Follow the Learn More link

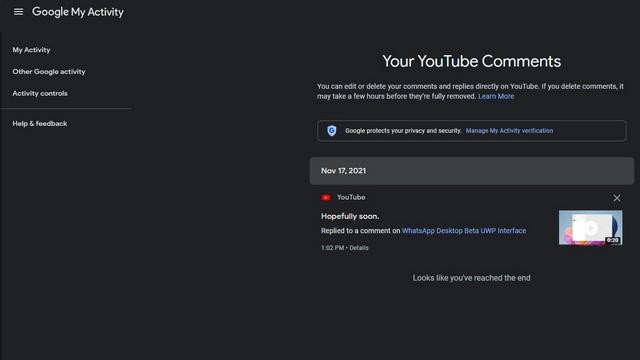496,96
